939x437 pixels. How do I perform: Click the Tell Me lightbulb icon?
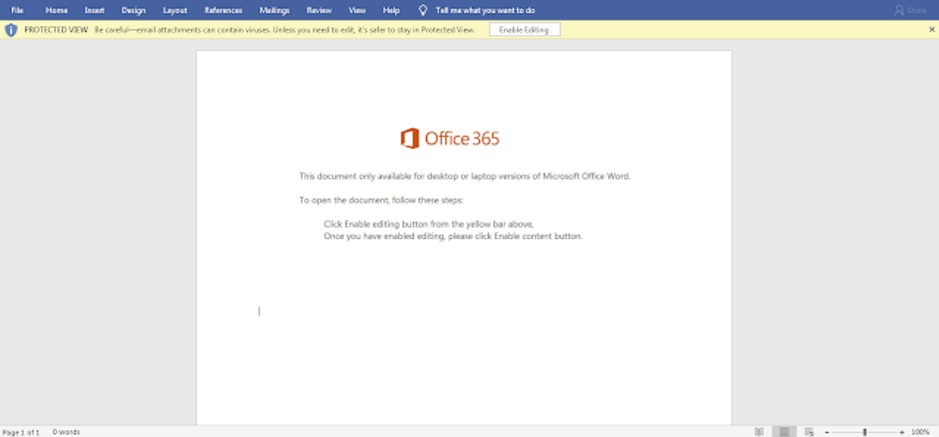tap(423, 10)
